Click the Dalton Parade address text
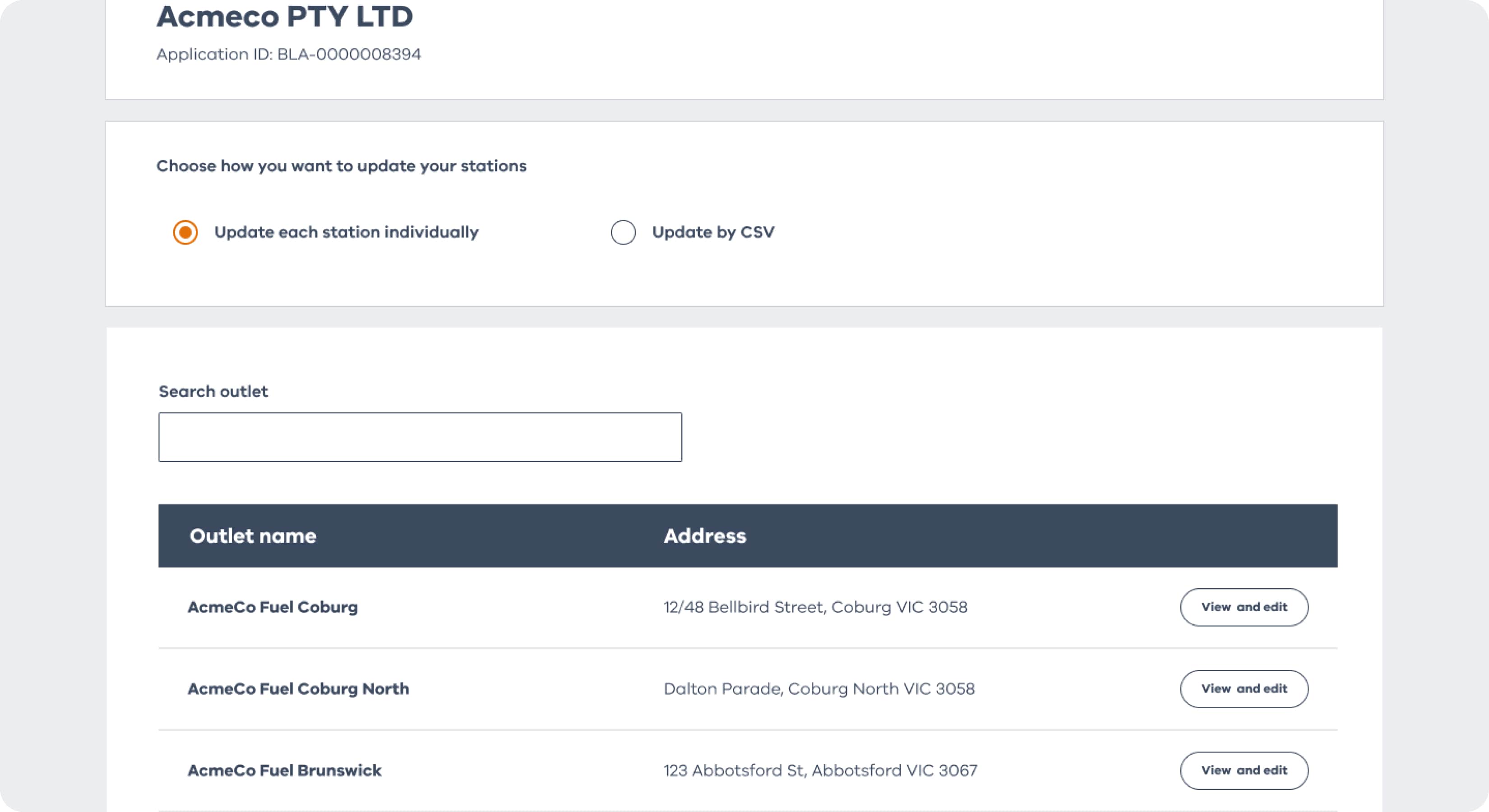The height and width of the screenshot is (812, 1489). point(818,689)
